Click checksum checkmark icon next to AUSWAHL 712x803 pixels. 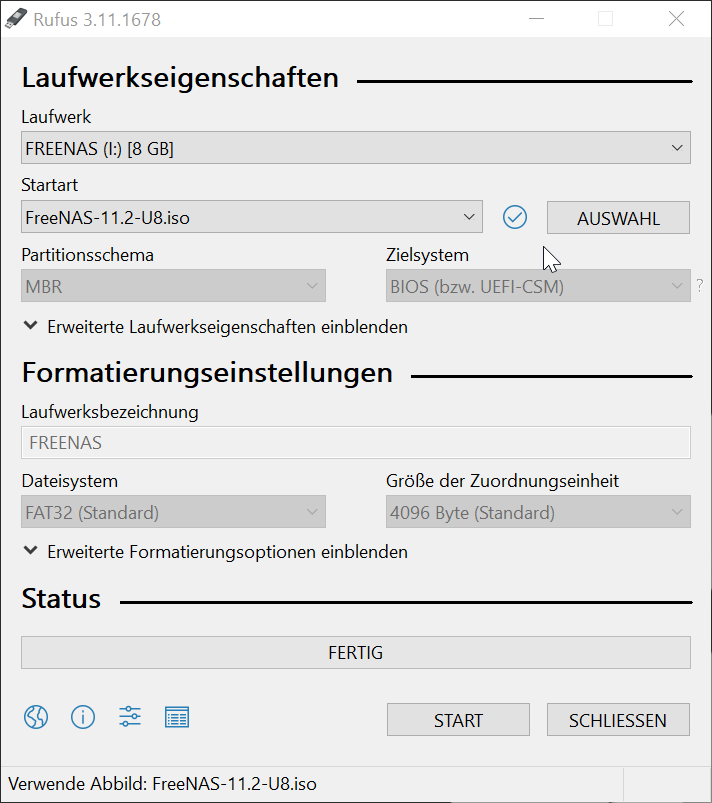515,217
